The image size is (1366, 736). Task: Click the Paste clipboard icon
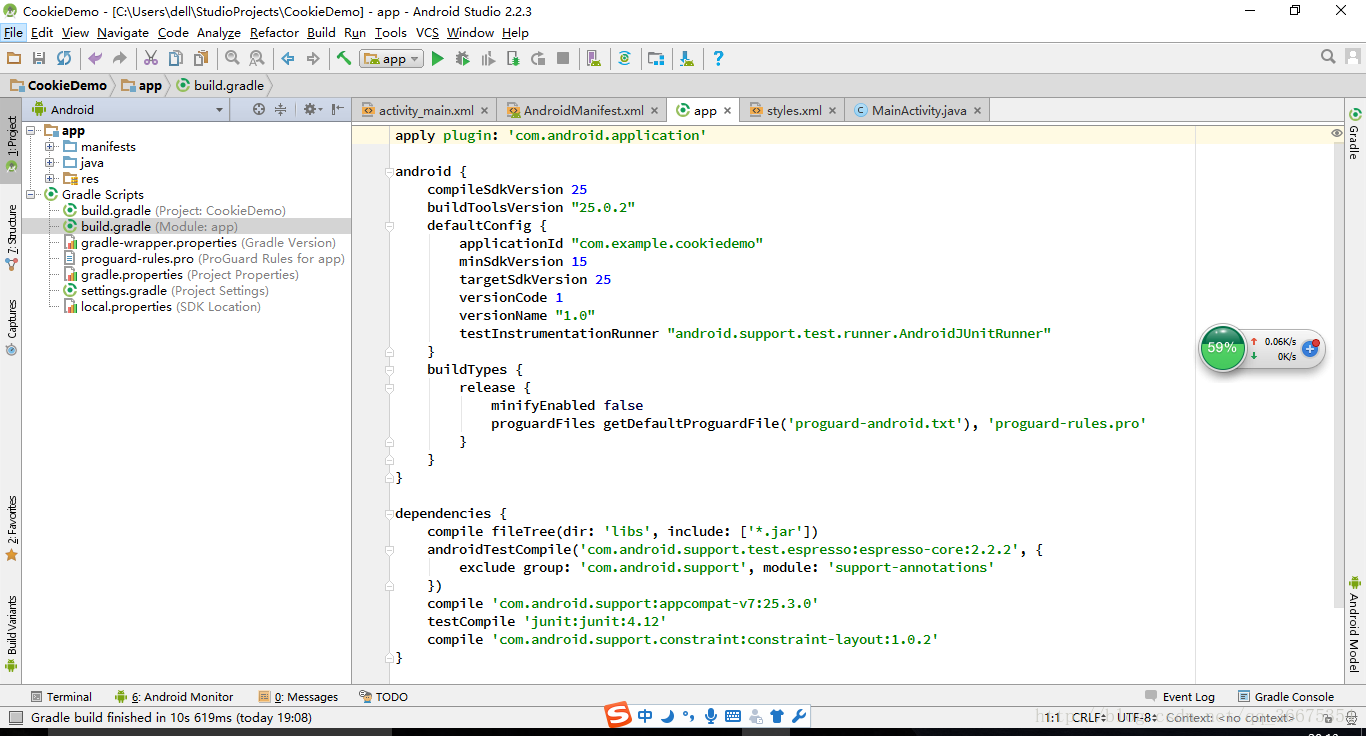click(201, 59)
